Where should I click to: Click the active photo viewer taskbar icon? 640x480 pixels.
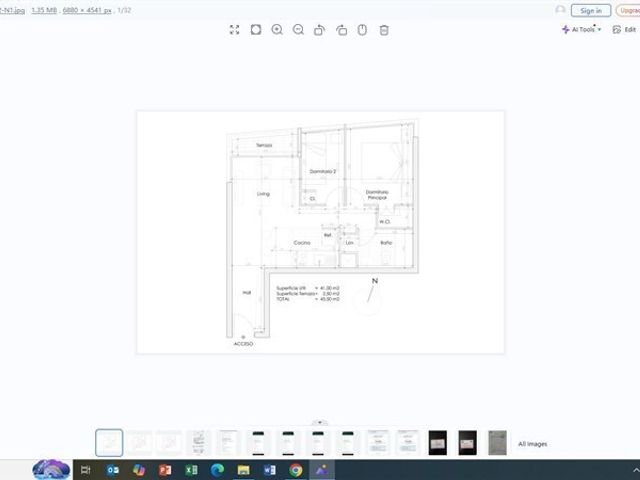[x=322, y=470]
